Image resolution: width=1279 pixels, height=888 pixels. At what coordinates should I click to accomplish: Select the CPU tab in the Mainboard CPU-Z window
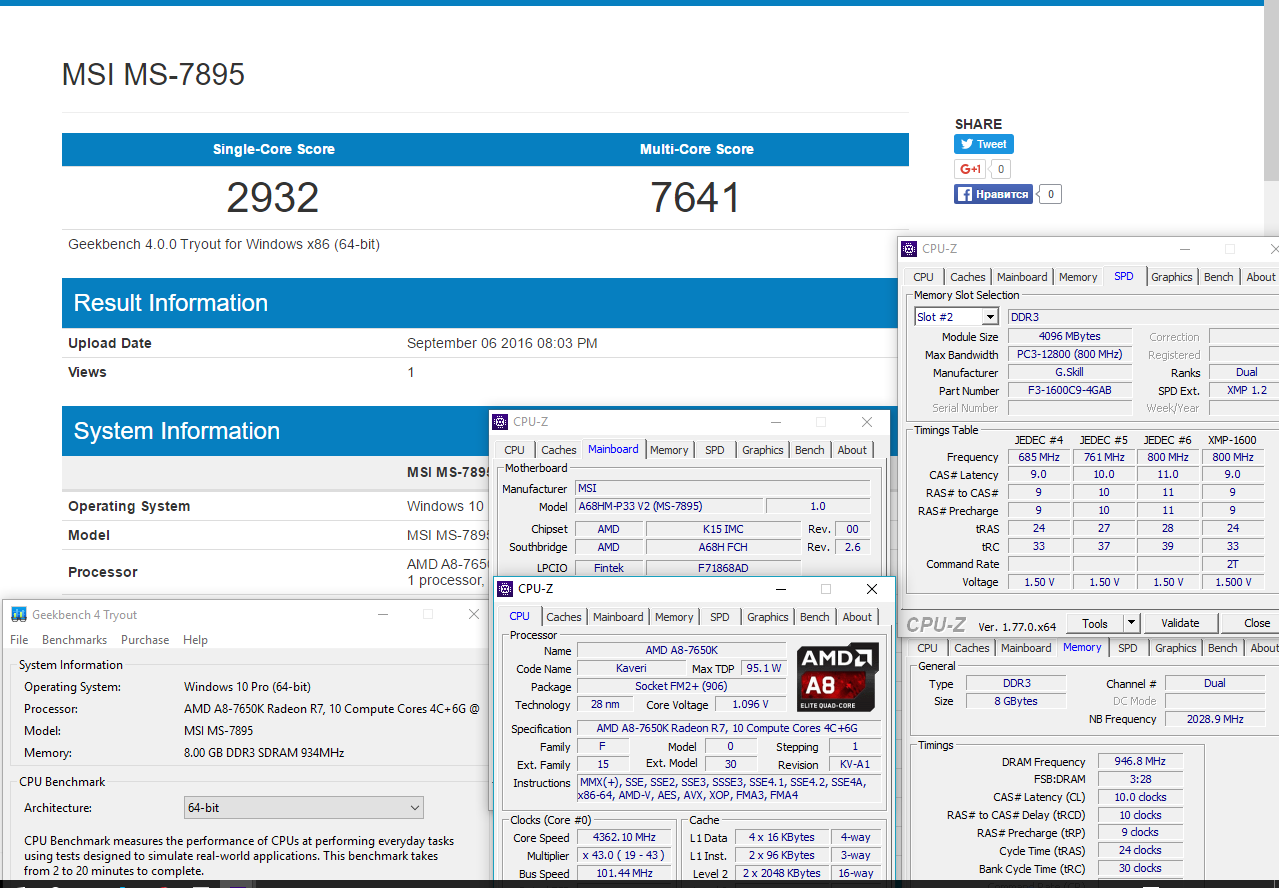coord(514,450)
